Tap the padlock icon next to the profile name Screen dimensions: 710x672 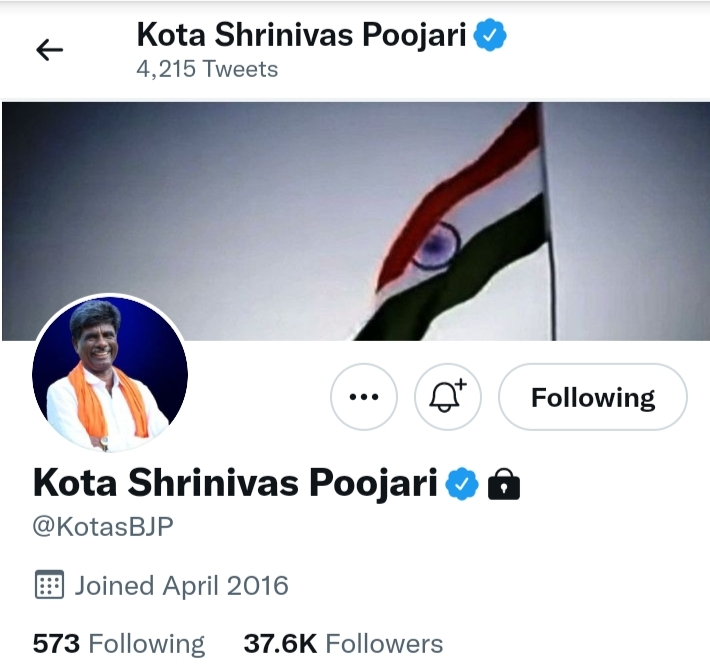(x=503, y=485)
